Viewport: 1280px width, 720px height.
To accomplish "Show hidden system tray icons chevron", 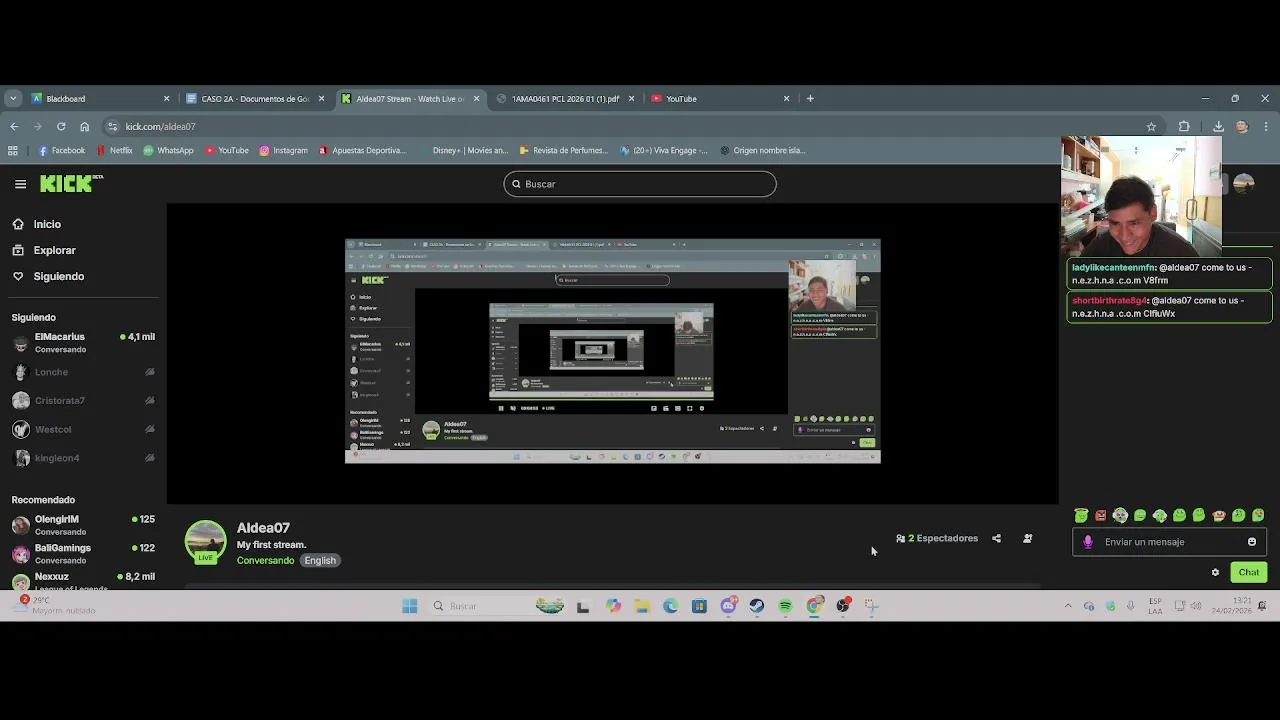I will 1067,606.
